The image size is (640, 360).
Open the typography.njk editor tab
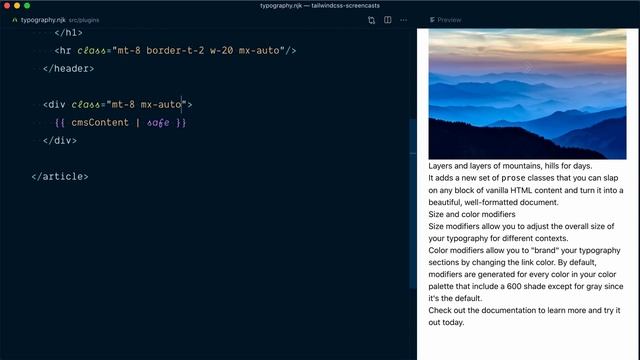coord(43,20)
